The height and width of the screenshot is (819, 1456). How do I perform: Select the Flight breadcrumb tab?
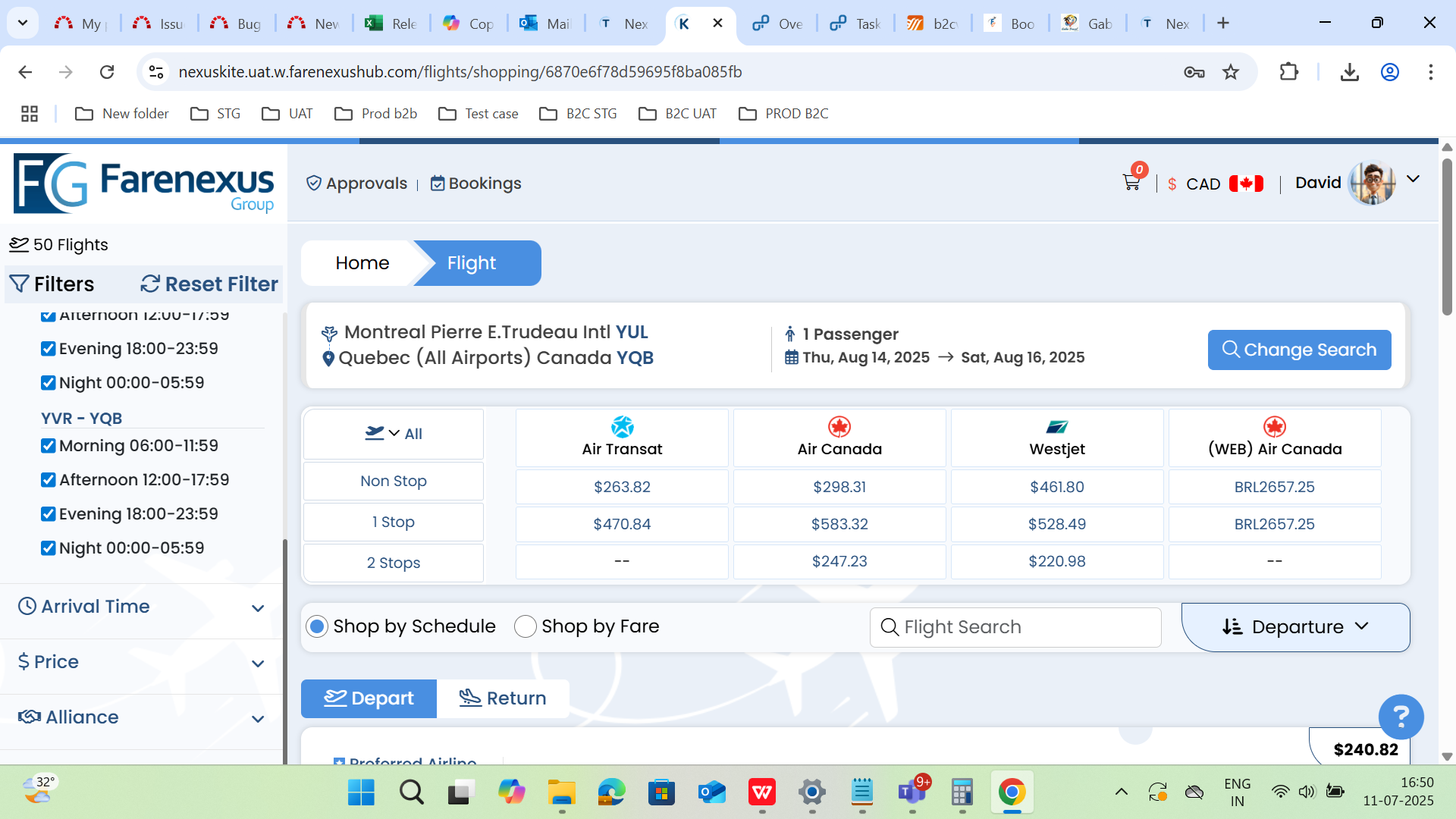[x=477, y=263]
